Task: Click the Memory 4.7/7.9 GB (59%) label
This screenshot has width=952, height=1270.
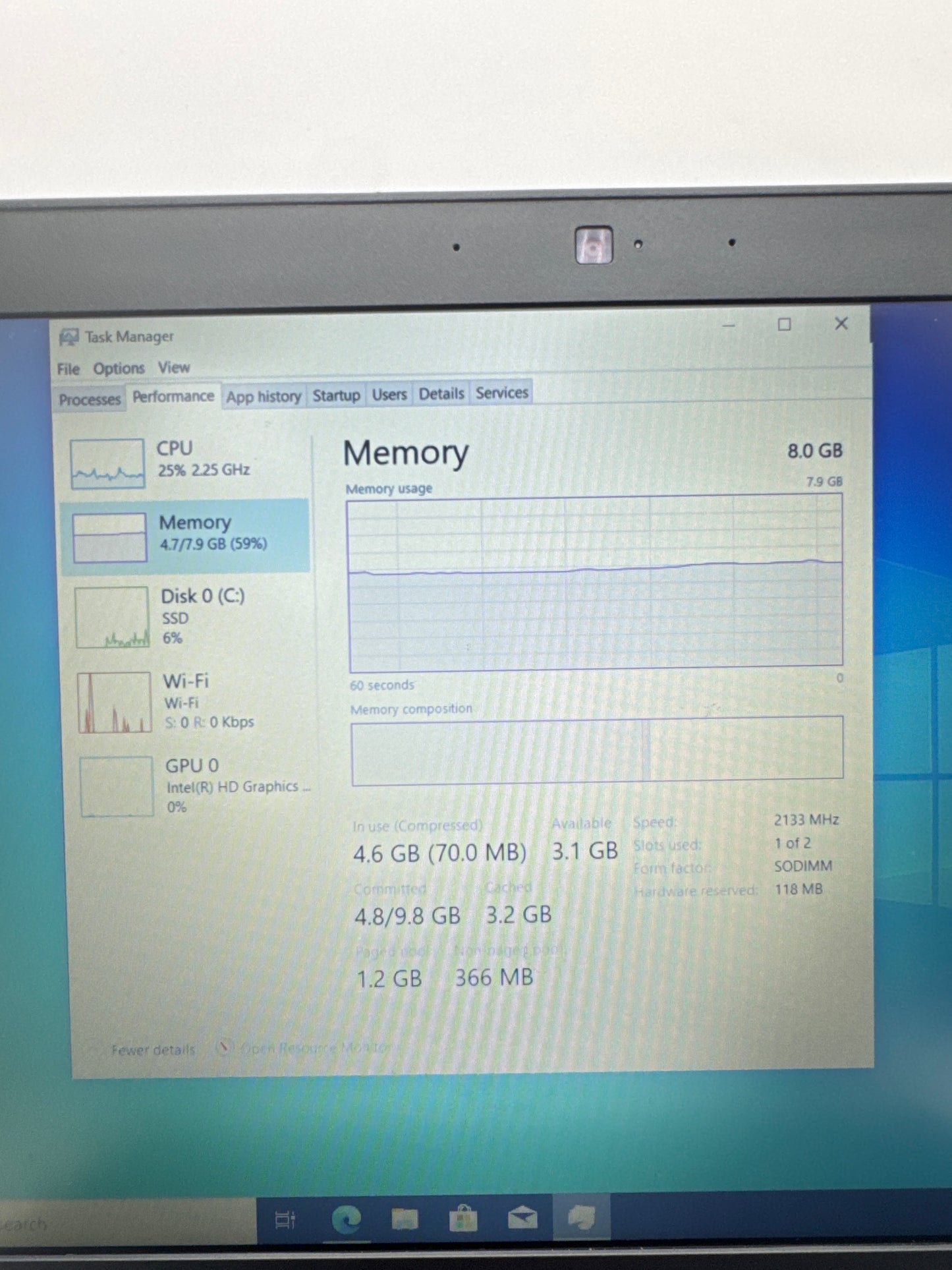Action: 213,533
